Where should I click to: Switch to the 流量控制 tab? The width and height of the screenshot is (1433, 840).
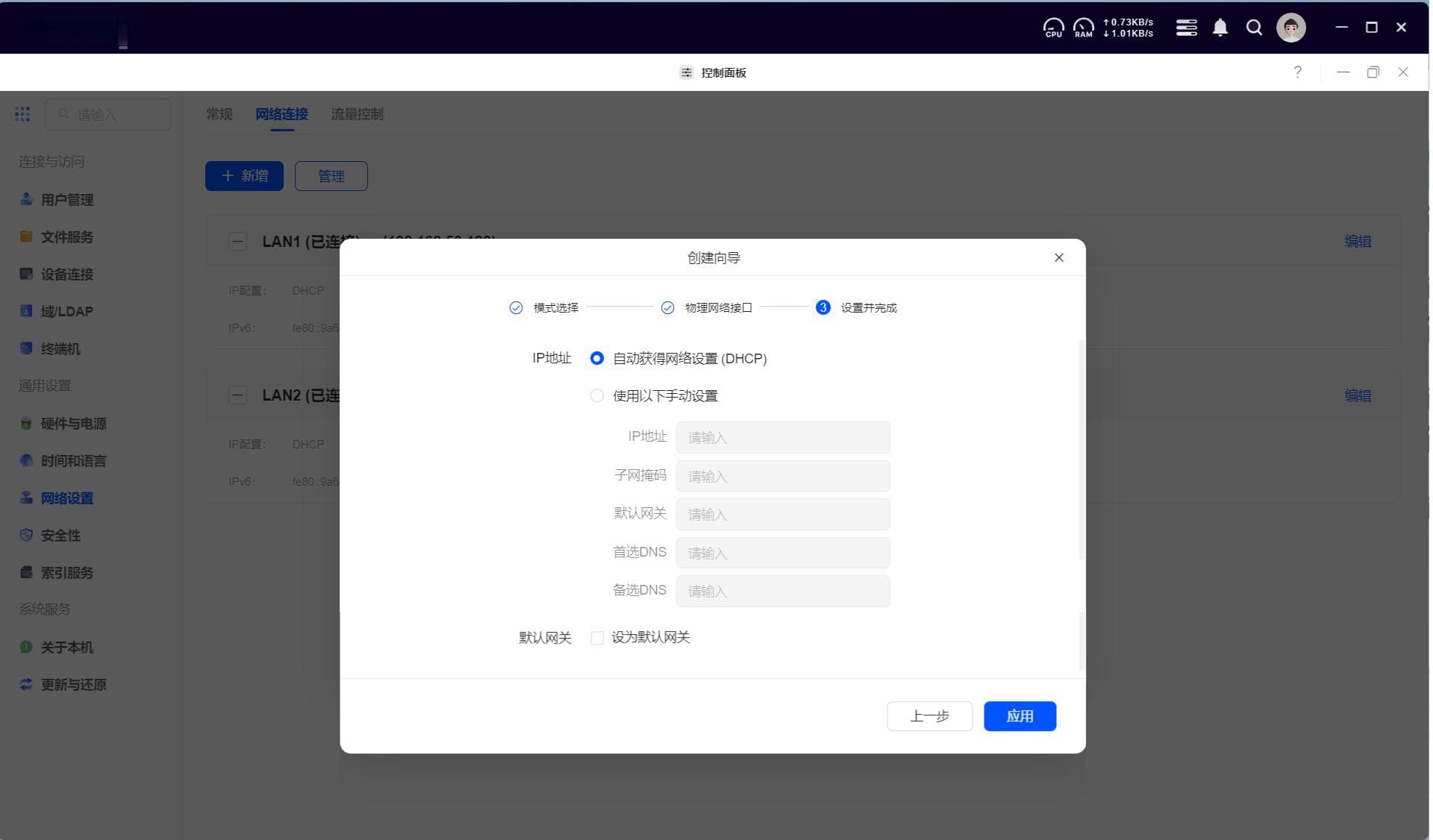pos(357,113)
